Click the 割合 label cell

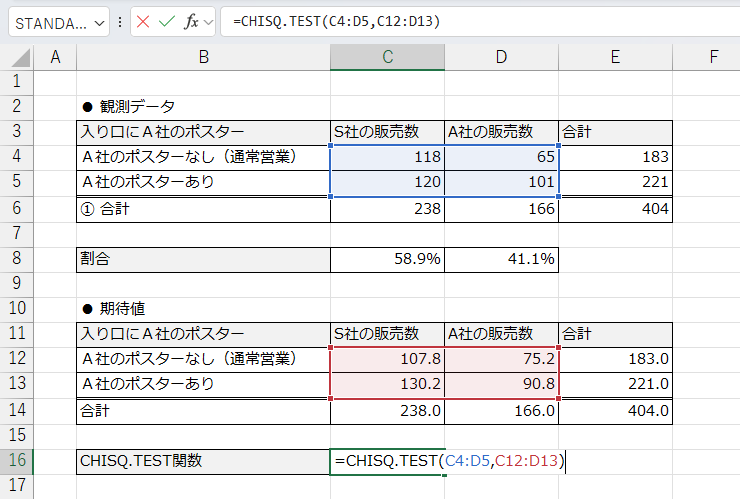[203, 259]
